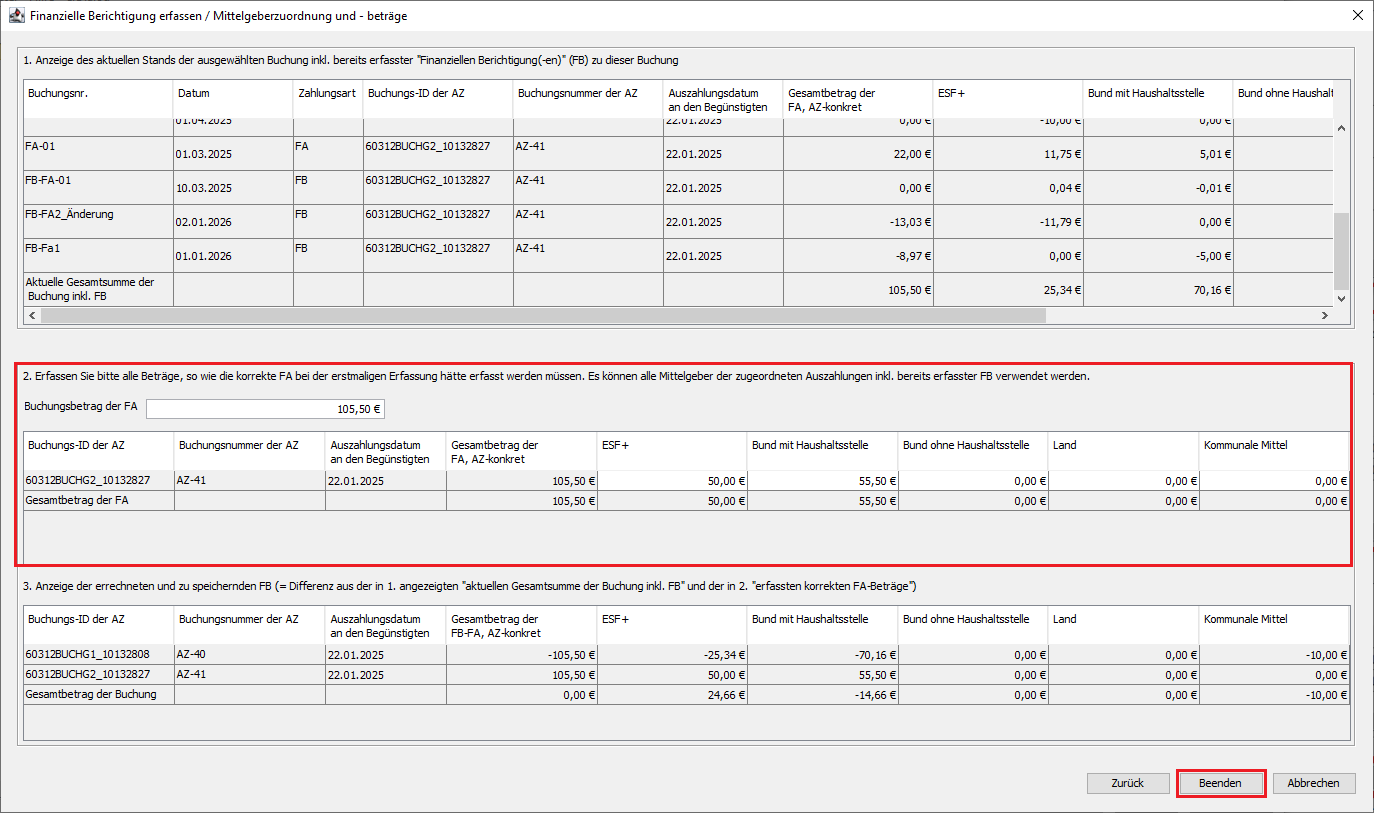Click the first table's vertical scrollbar thumb

click(x=1341, y=250)
